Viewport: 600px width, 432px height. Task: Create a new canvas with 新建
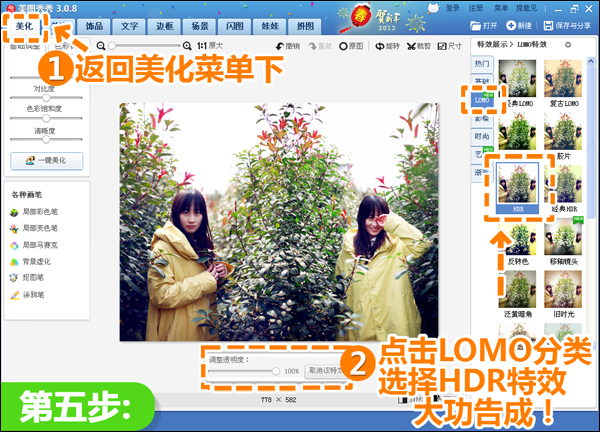tap(519, 26)
